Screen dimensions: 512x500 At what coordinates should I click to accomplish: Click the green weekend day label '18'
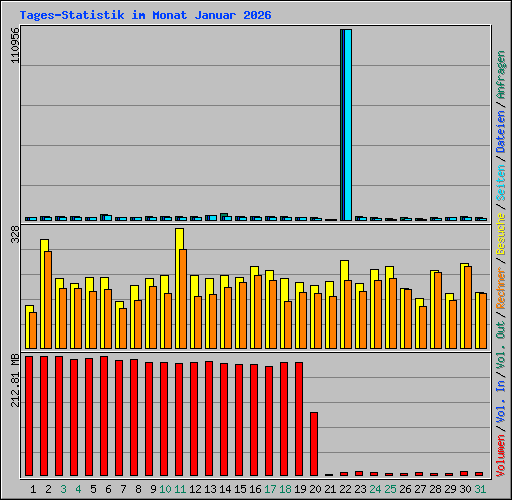pos(285,489)
